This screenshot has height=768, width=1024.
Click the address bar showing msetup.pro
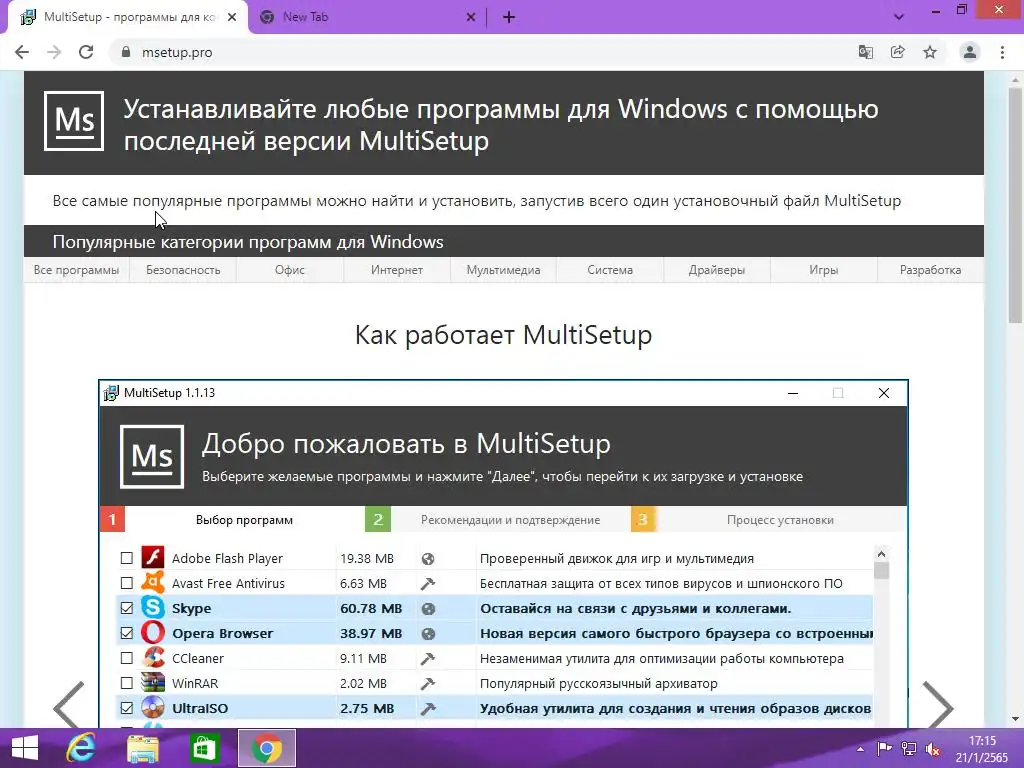(483, 52)
